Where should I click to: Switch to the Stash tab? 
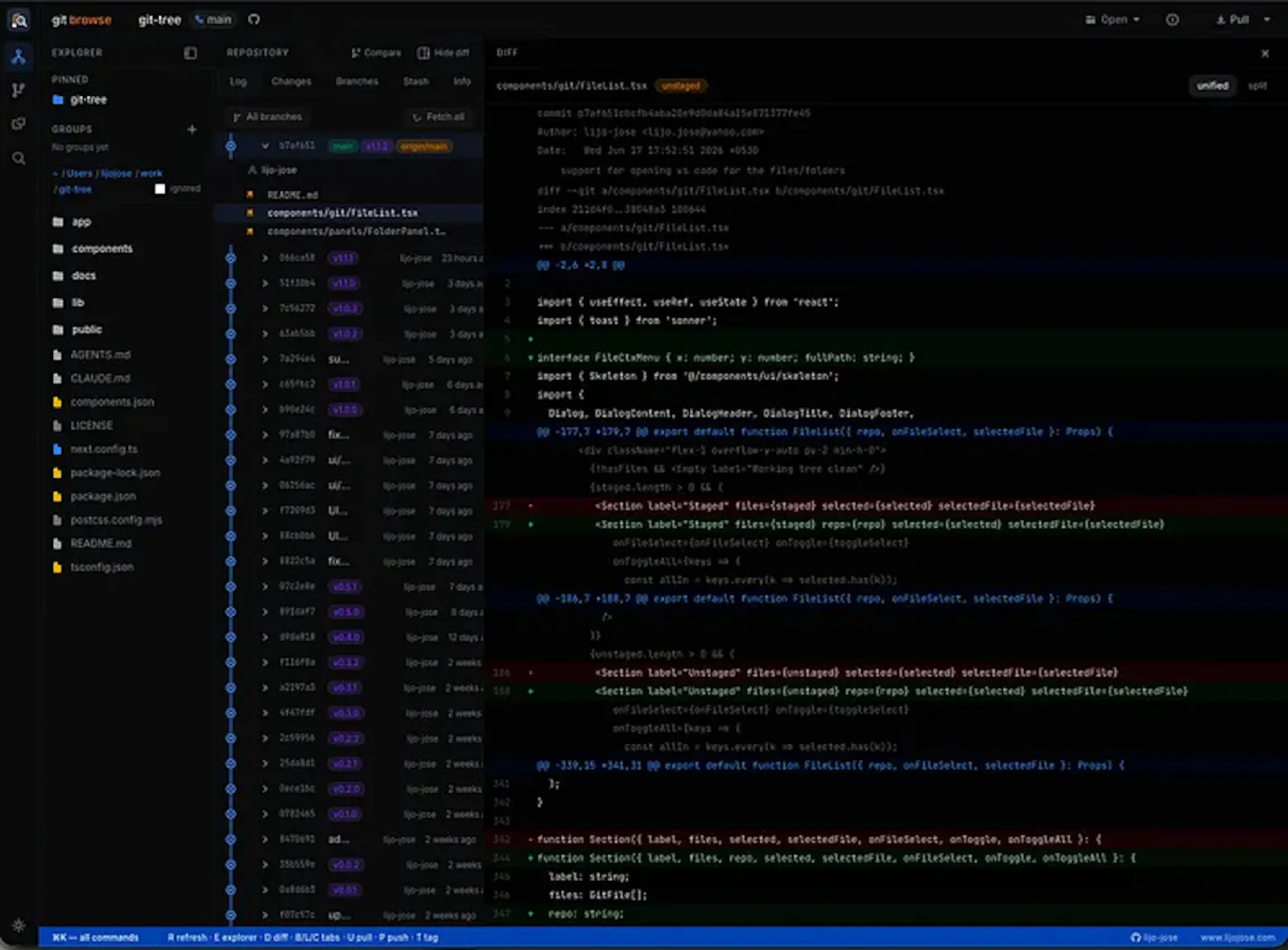(416, 81)
